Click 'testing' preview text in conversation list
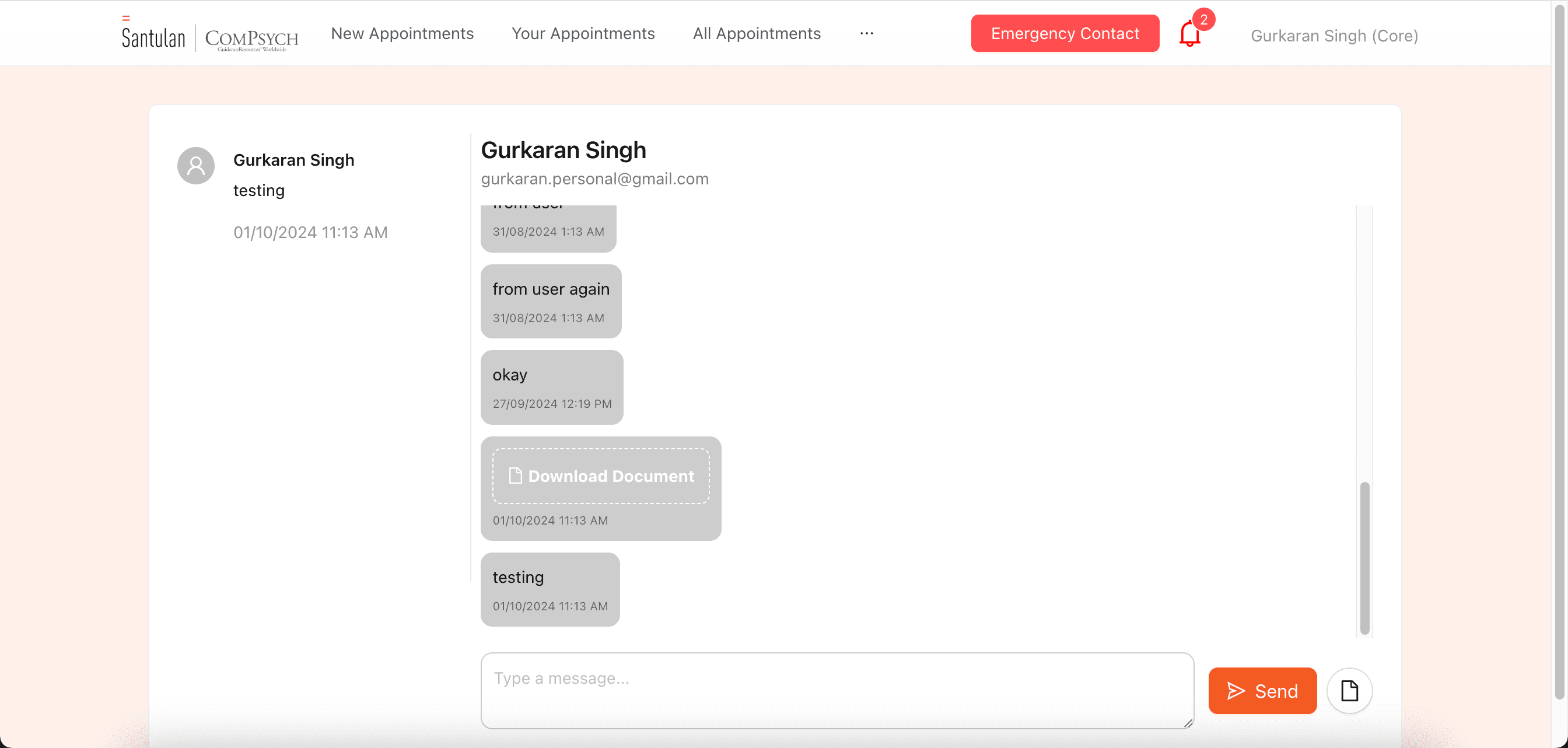The image size is (1568, 748). tap(258, 190)
